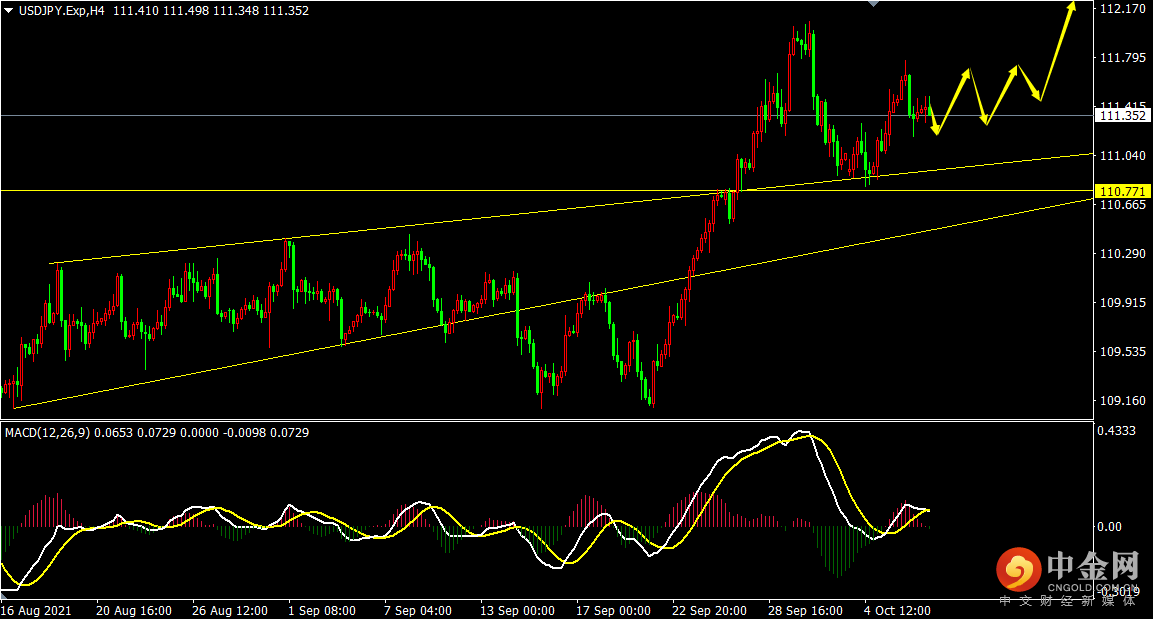Select the OHLC values 111.410 111.498 111.348 111.352
The image size is (1153, 619).
click(x=211, y=11)
